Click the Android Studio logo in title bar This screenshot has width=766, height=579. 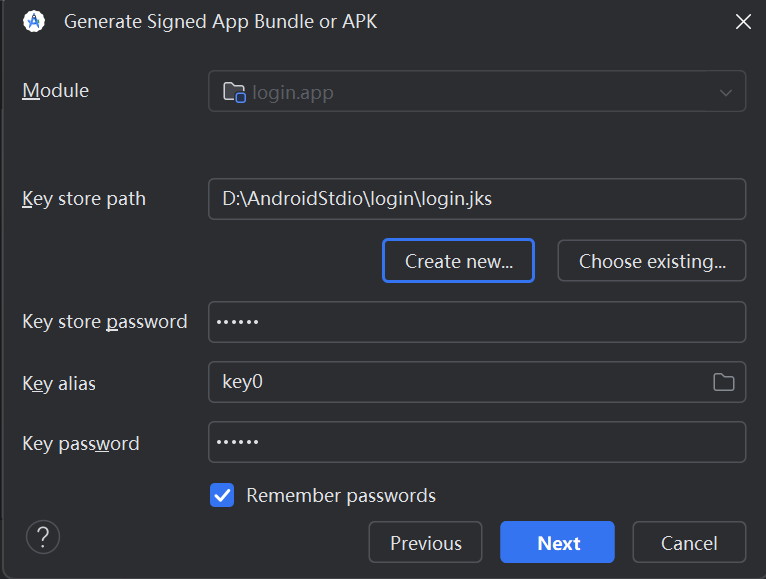tap(33, 21)
